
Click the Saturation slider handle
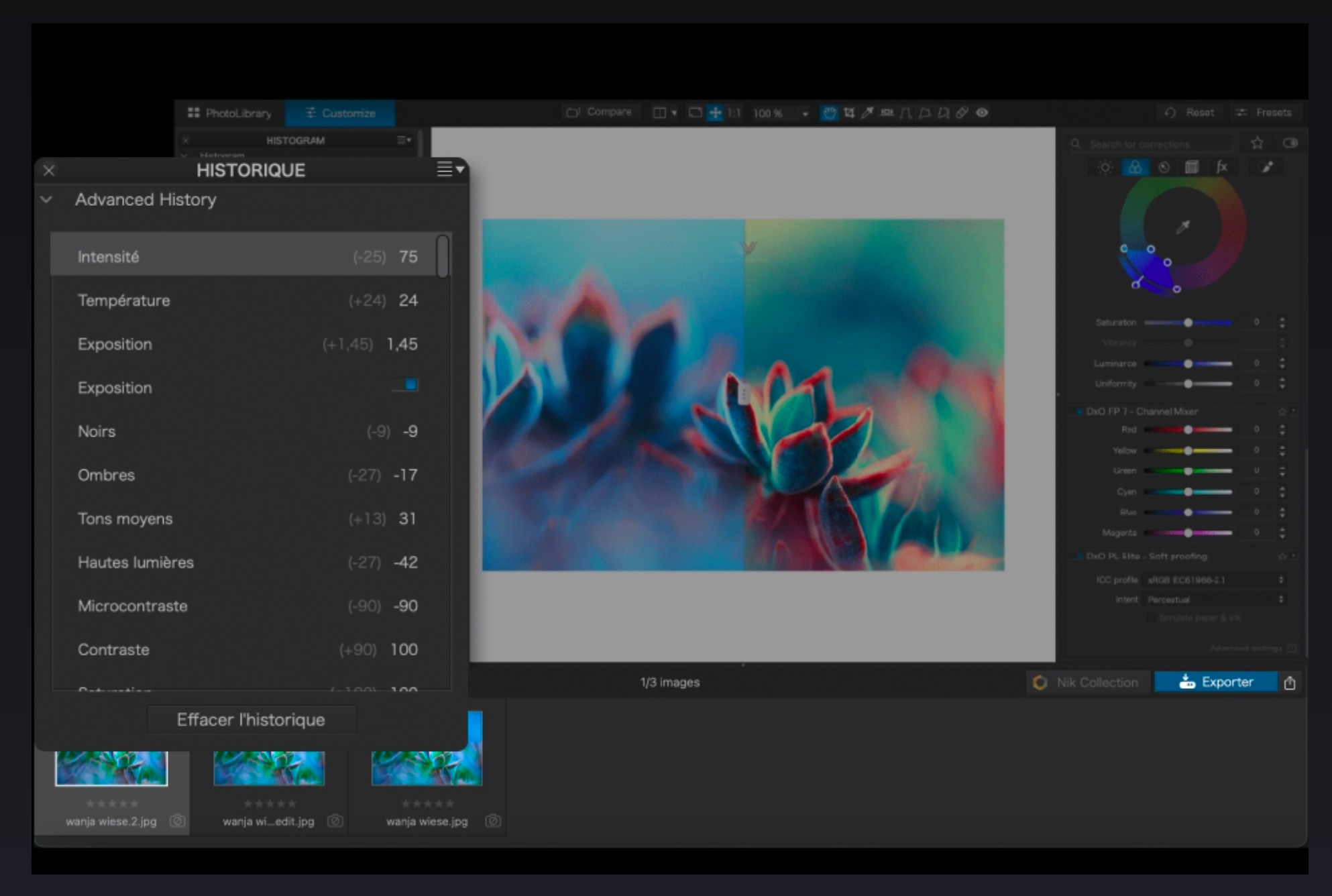(x=1188, y=323)
